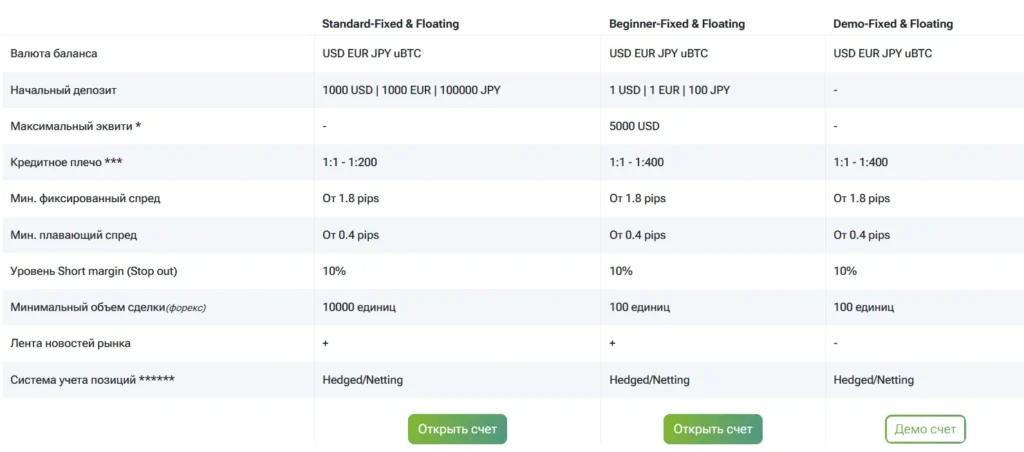The width and height of the screenshot is (1024, 452).
Task: Click the 5000 USD maximum equity value
Action: tap(635, 126)
